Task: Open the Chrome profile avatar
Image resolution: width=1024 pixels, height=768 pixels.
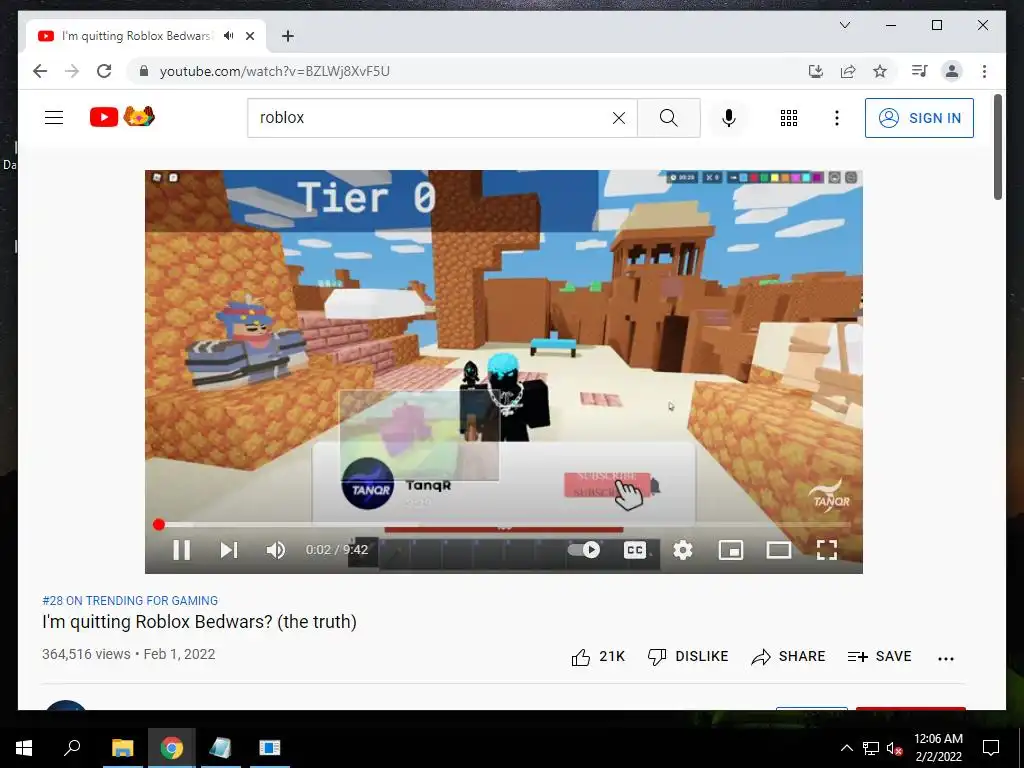Action: [952, 71]
